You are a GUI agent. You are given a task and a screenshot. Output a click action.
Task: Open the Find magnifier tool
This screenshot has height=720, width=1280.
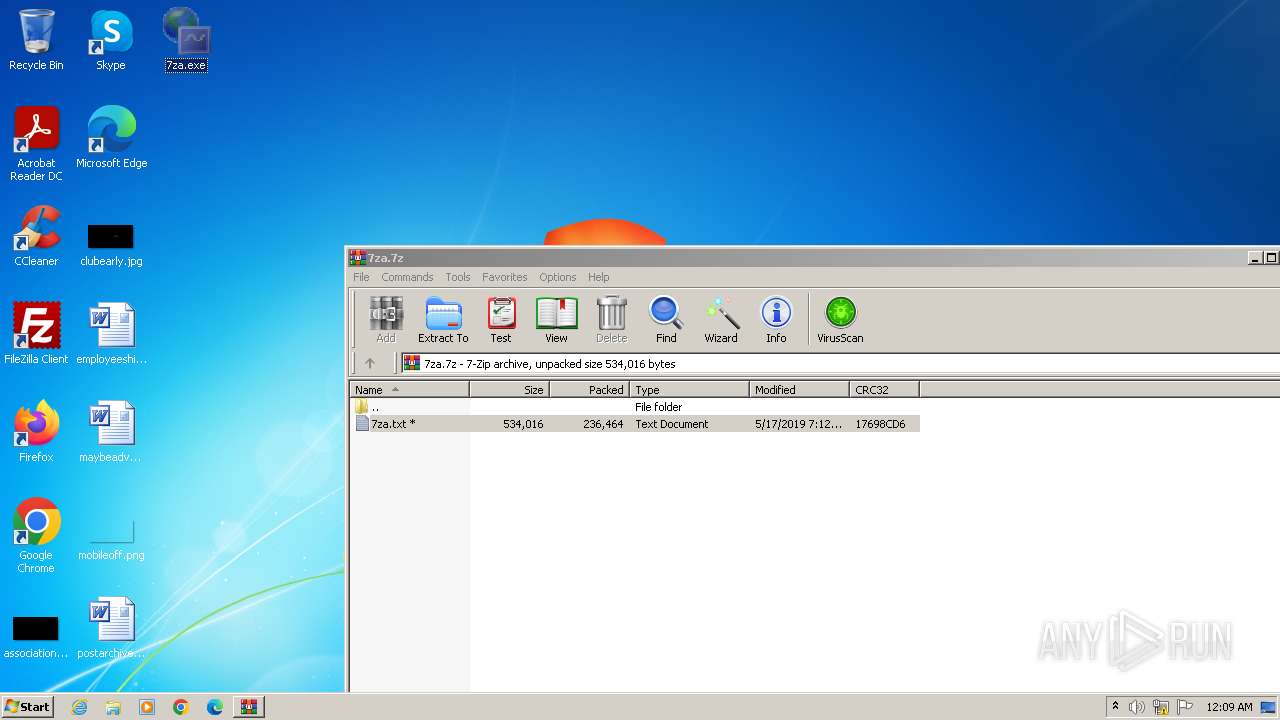[666, 320]
